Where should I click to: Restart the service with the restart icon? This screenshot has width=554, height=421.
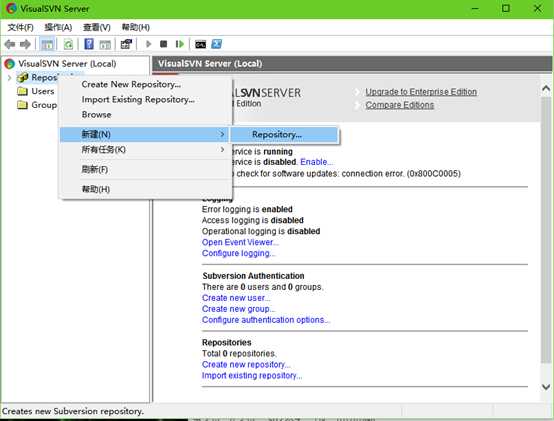(180, 44)
